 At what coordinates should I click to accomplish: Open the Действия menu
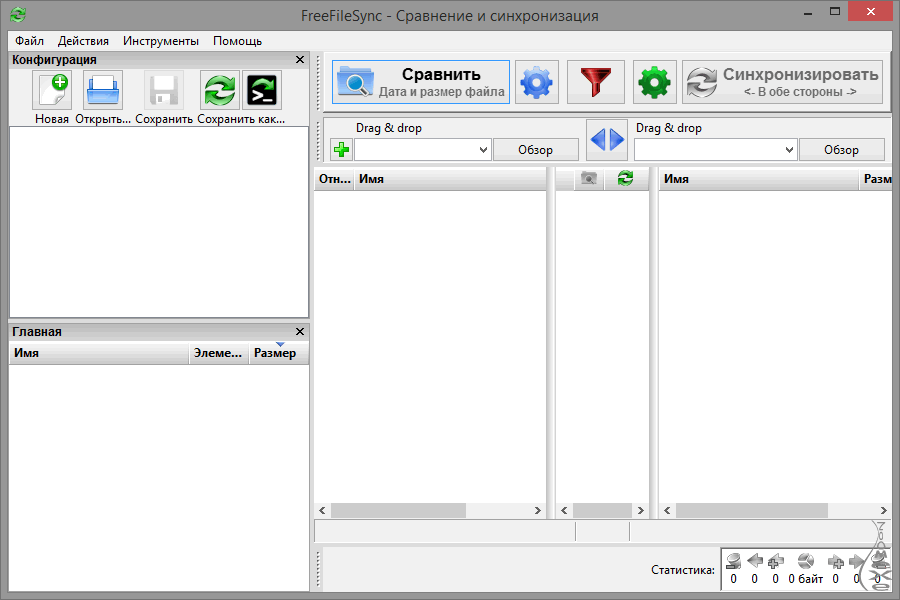click(x=83, y=41)
